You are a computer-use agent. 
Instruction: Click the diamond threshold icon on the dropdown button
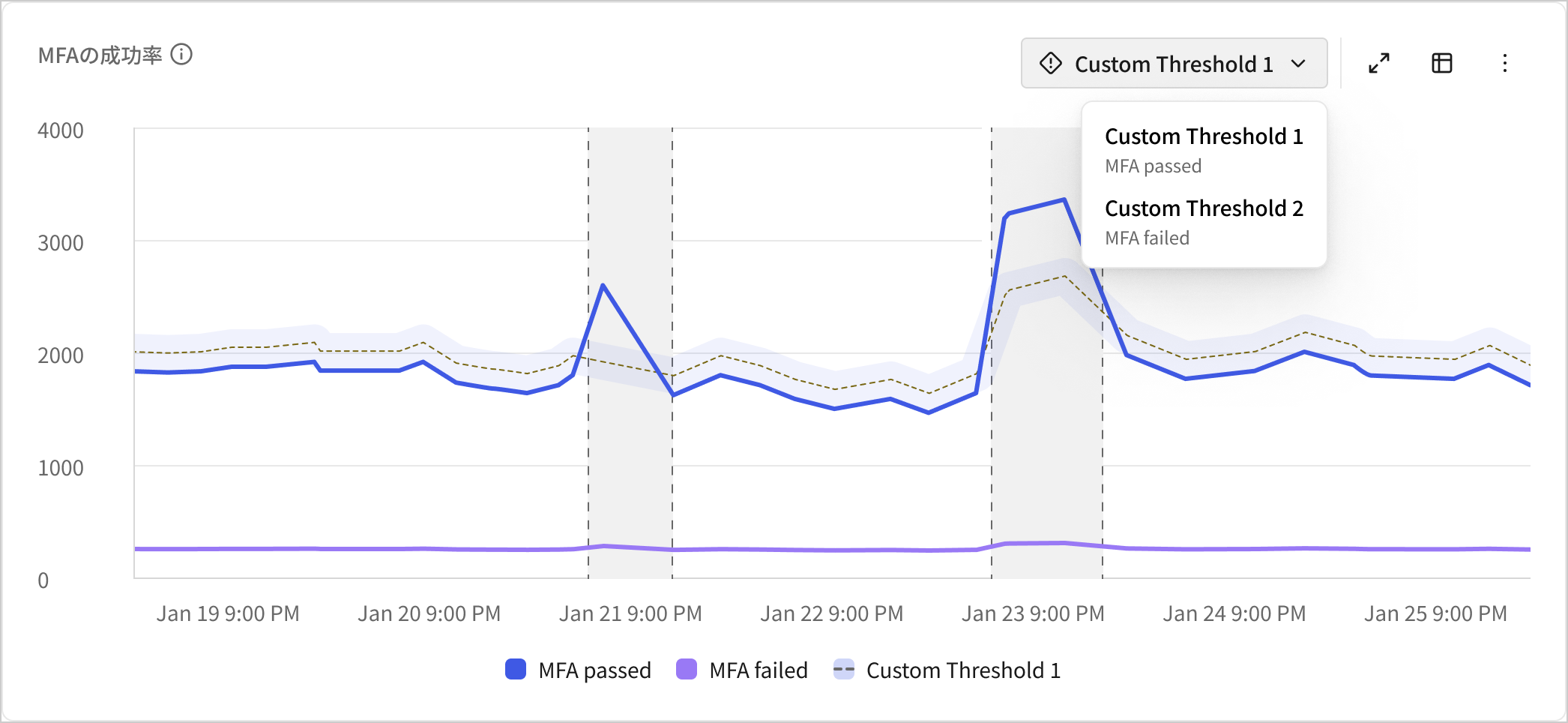[1052, 63]
